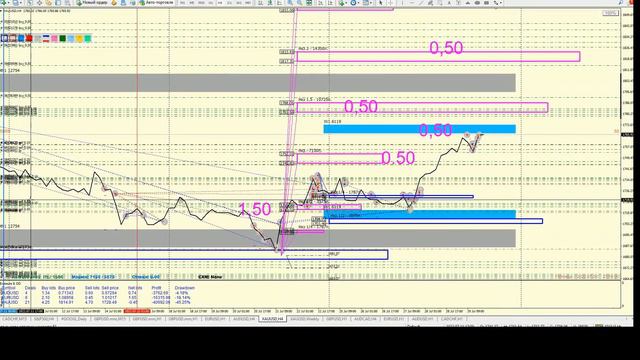Image resolution: width=640 pixels, height=360 pixels.
Task: Open the Profiles dropdown
Action: [16, 2]
